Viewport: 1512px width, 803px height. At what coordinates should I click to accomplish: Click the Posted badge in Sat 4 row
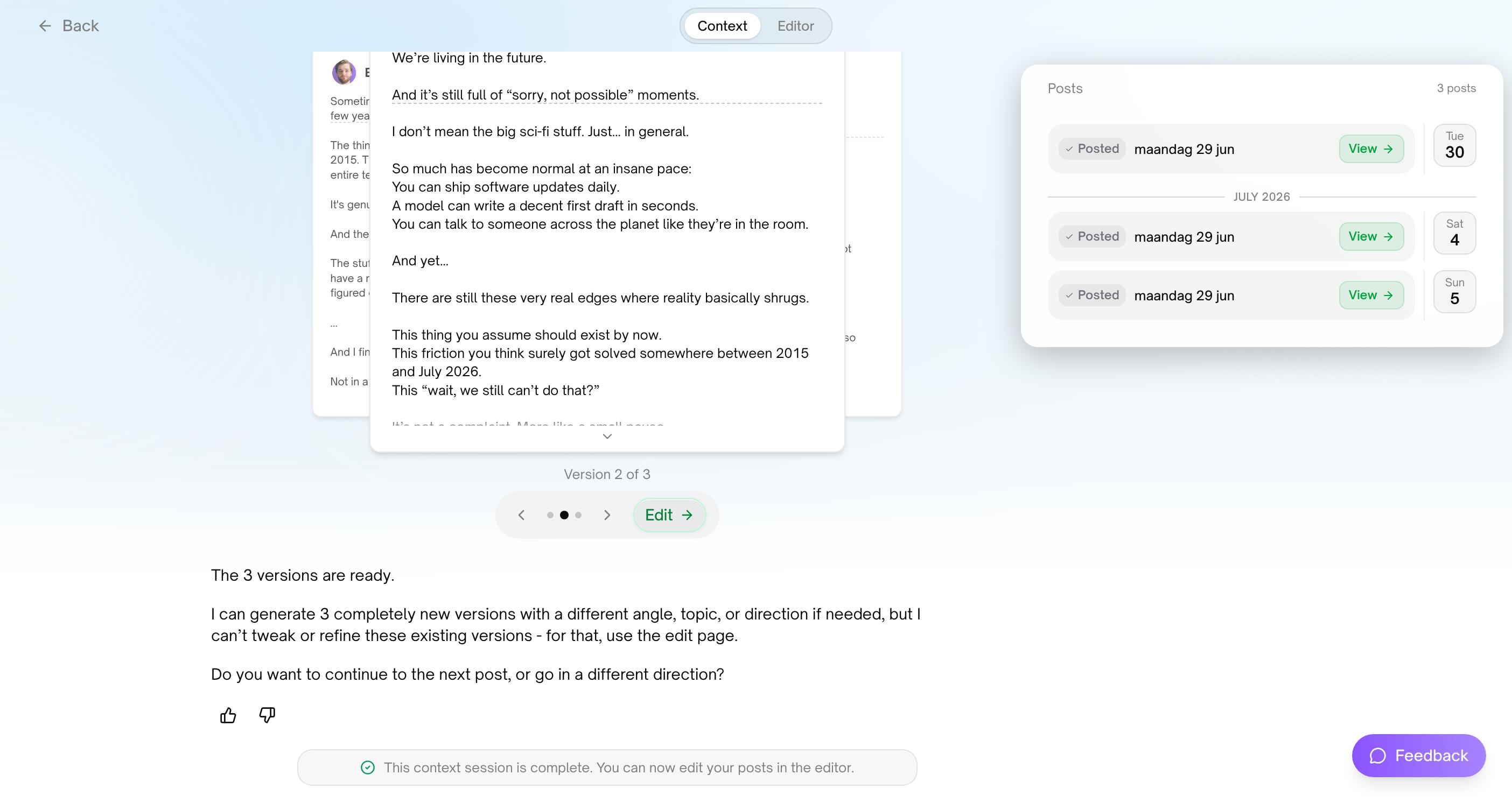(1093, 236)
